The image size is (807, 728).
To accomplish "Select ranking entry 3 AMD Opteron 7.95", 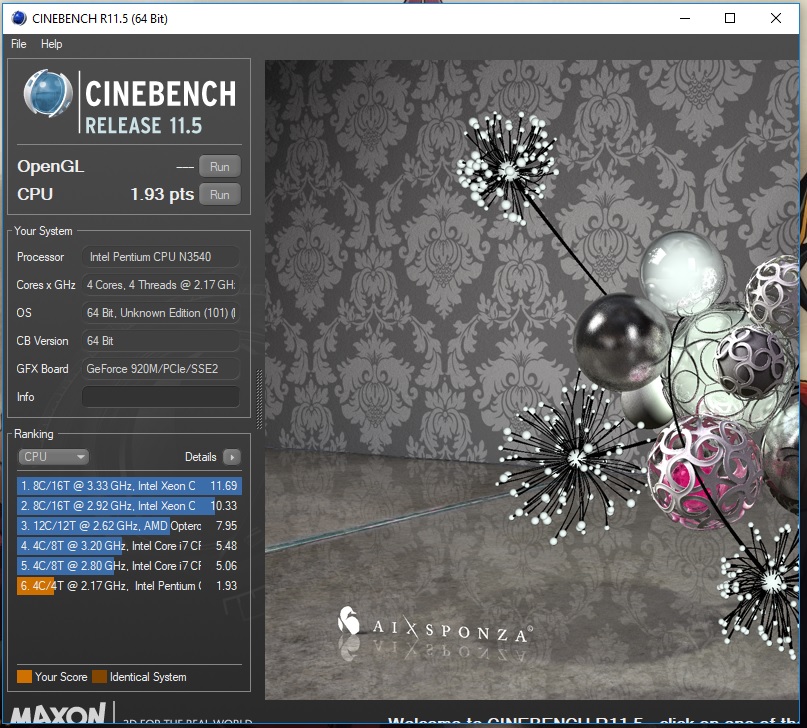I will [x=129, y=526].
